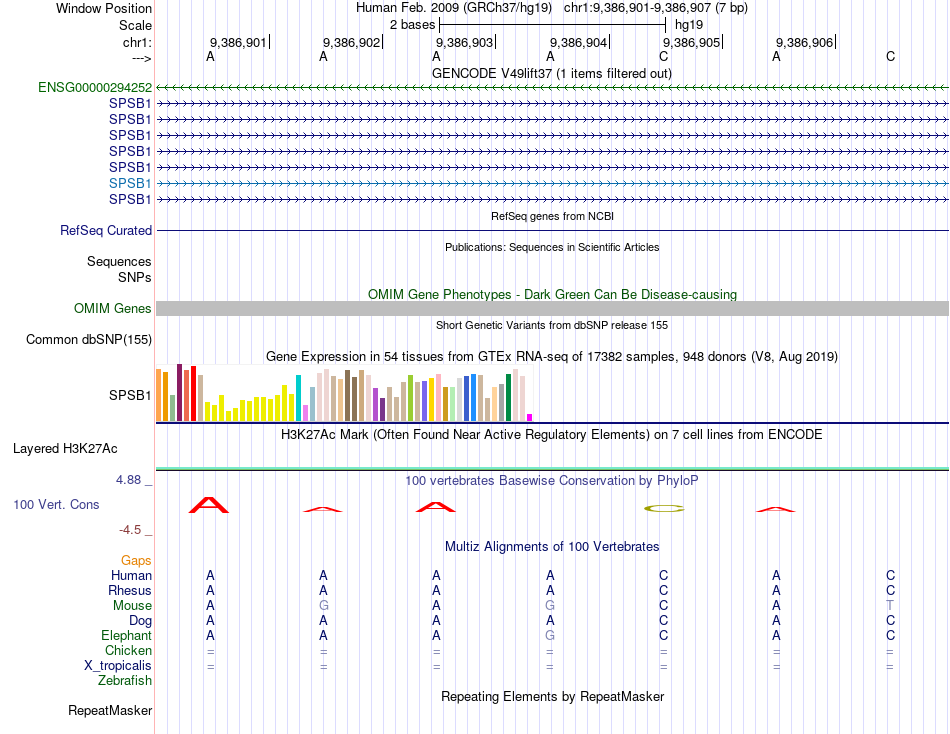Click the OMIM Genes gray bar

552,309
